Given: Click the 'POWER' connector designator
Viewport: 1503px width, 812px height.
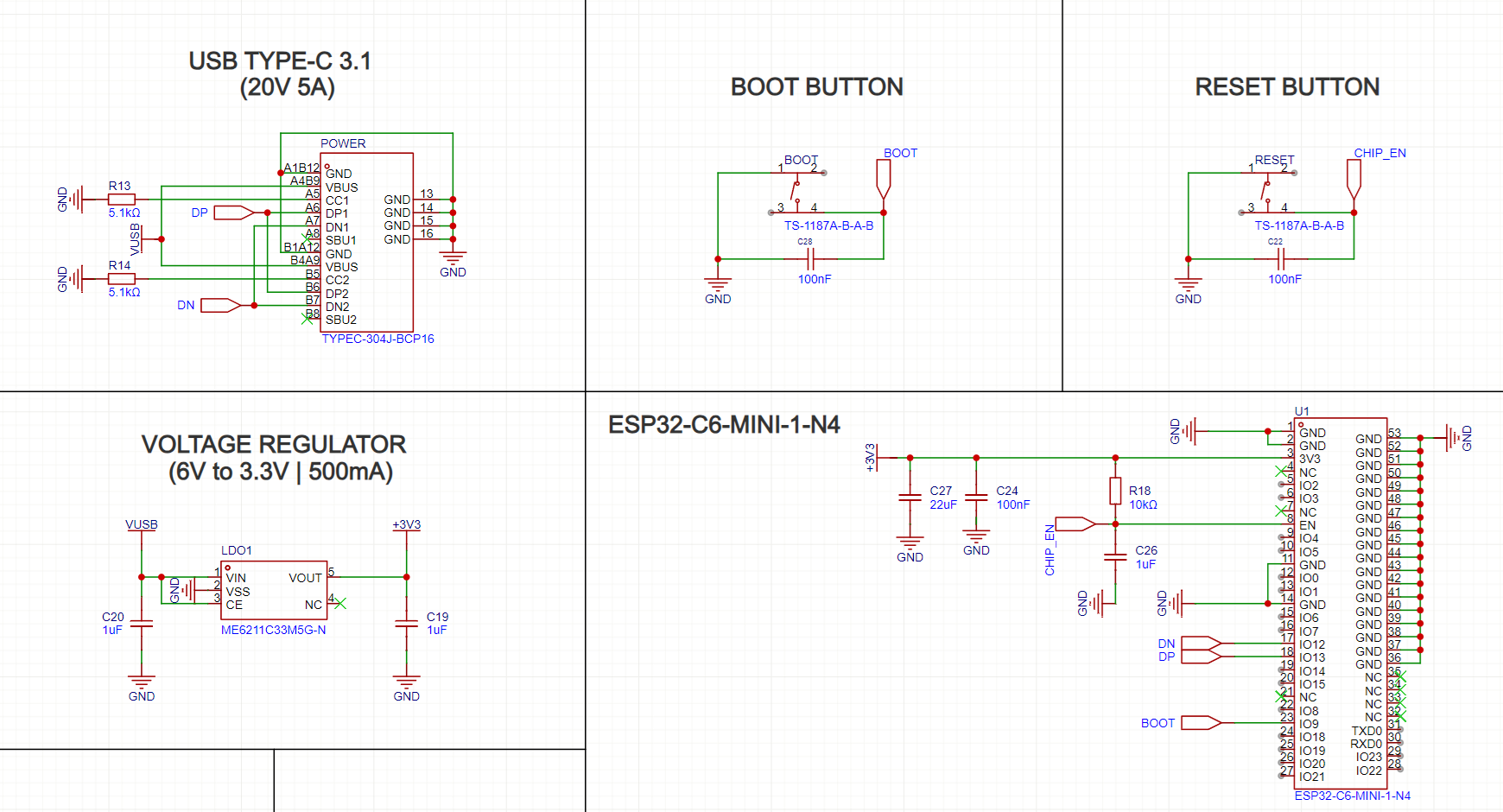Looking at the screenshot, I should 343,143.
